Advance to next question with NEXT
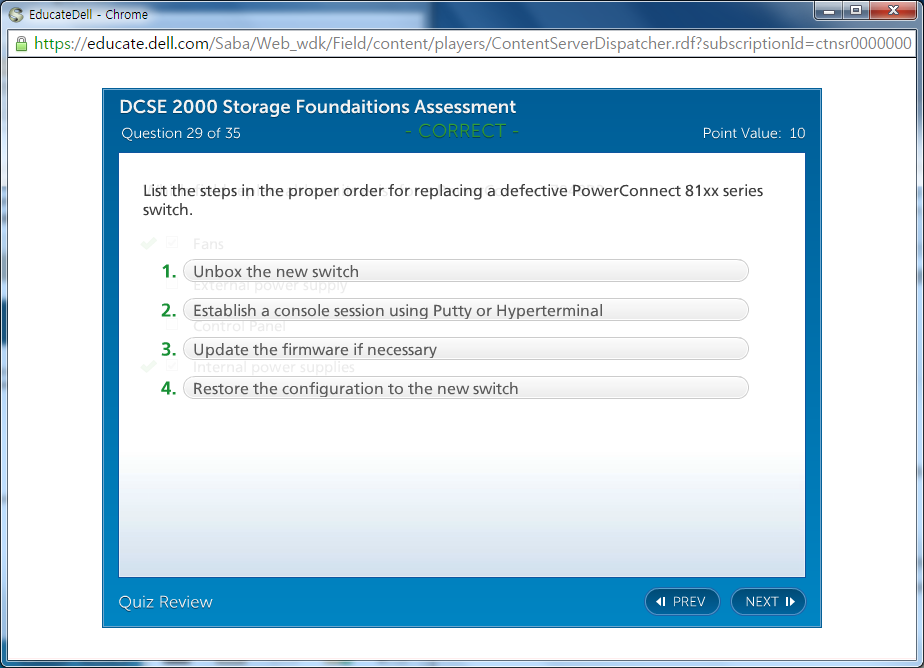 pos(768,601)
